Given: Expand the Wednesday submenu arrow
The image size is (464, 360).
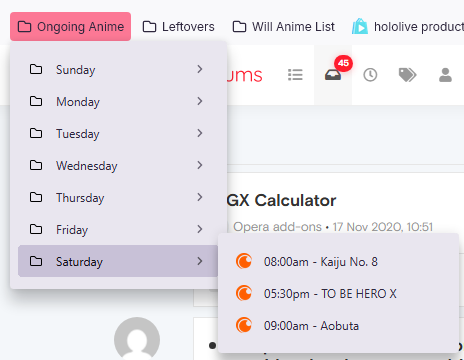Looking at the screenshot, I should [200, 165].
